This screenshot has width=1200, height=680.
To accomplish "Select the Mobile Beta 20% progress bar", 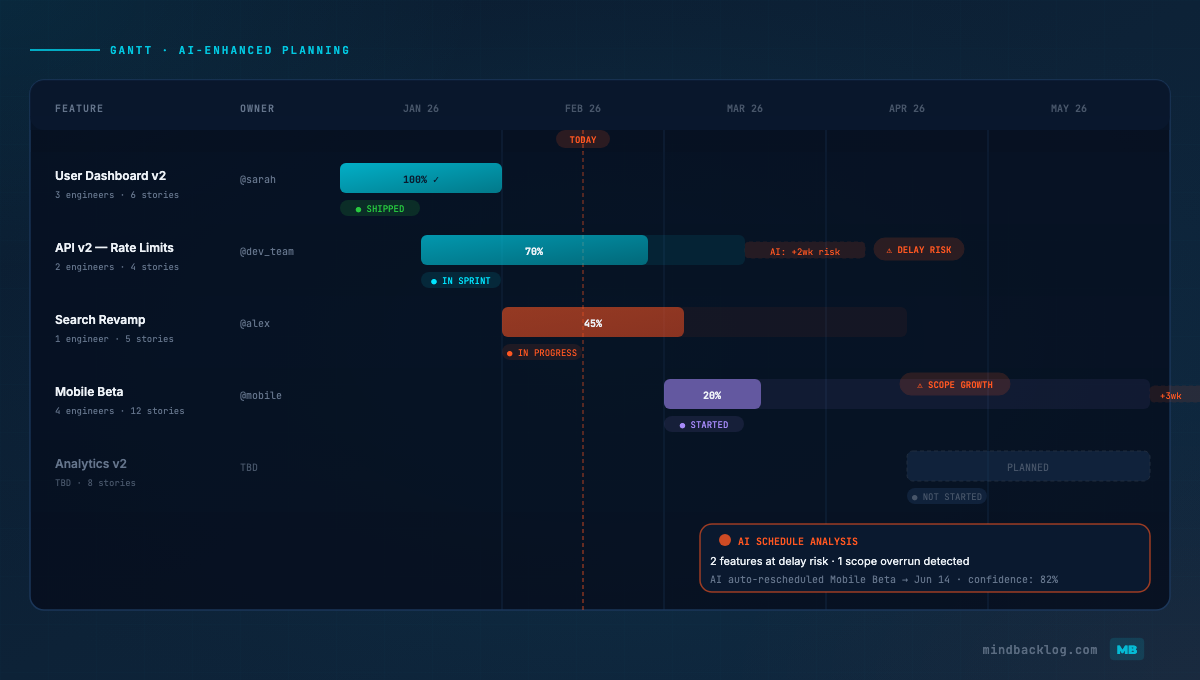I will [x=712, y=394].
